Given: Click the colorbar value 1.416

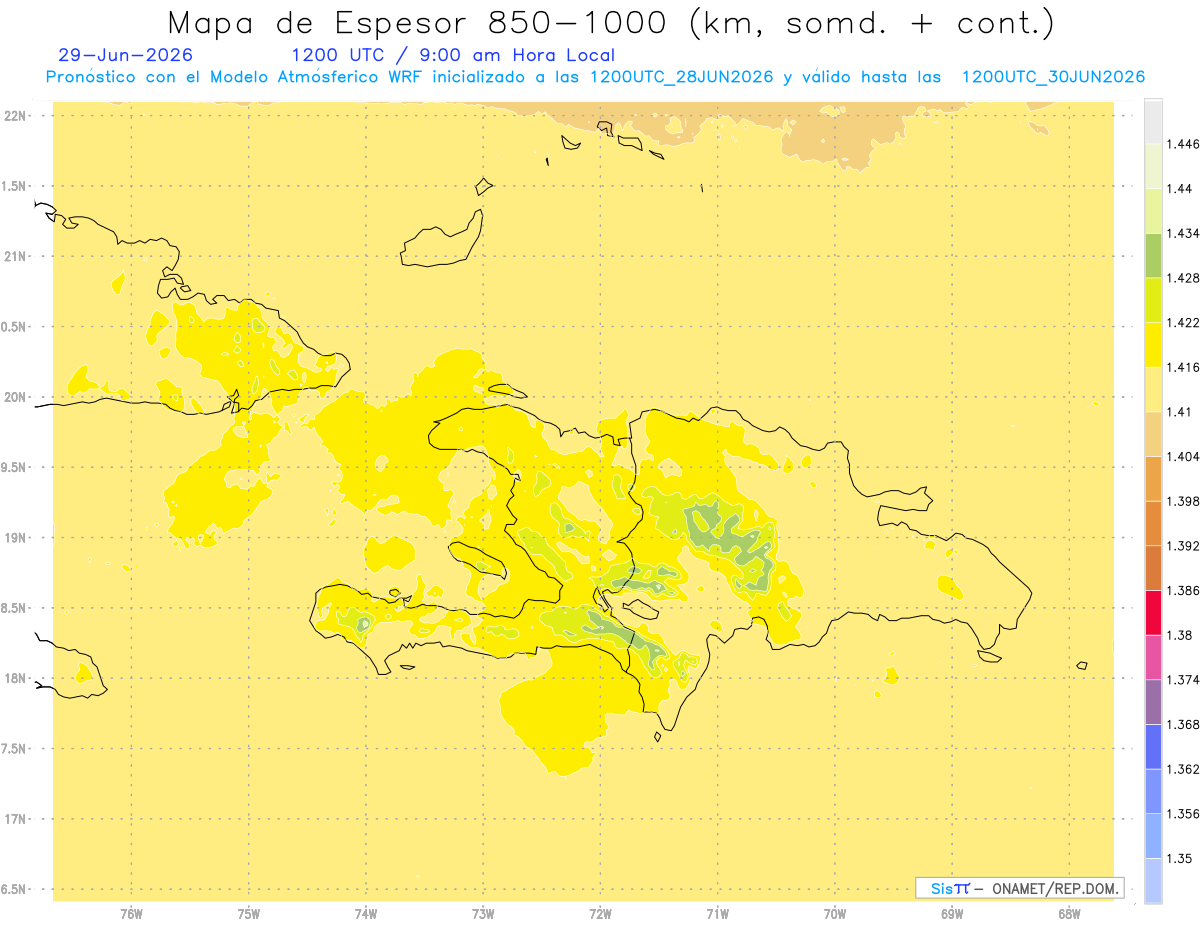Looking at the screenshot, I should click(x=1185, y=367).
